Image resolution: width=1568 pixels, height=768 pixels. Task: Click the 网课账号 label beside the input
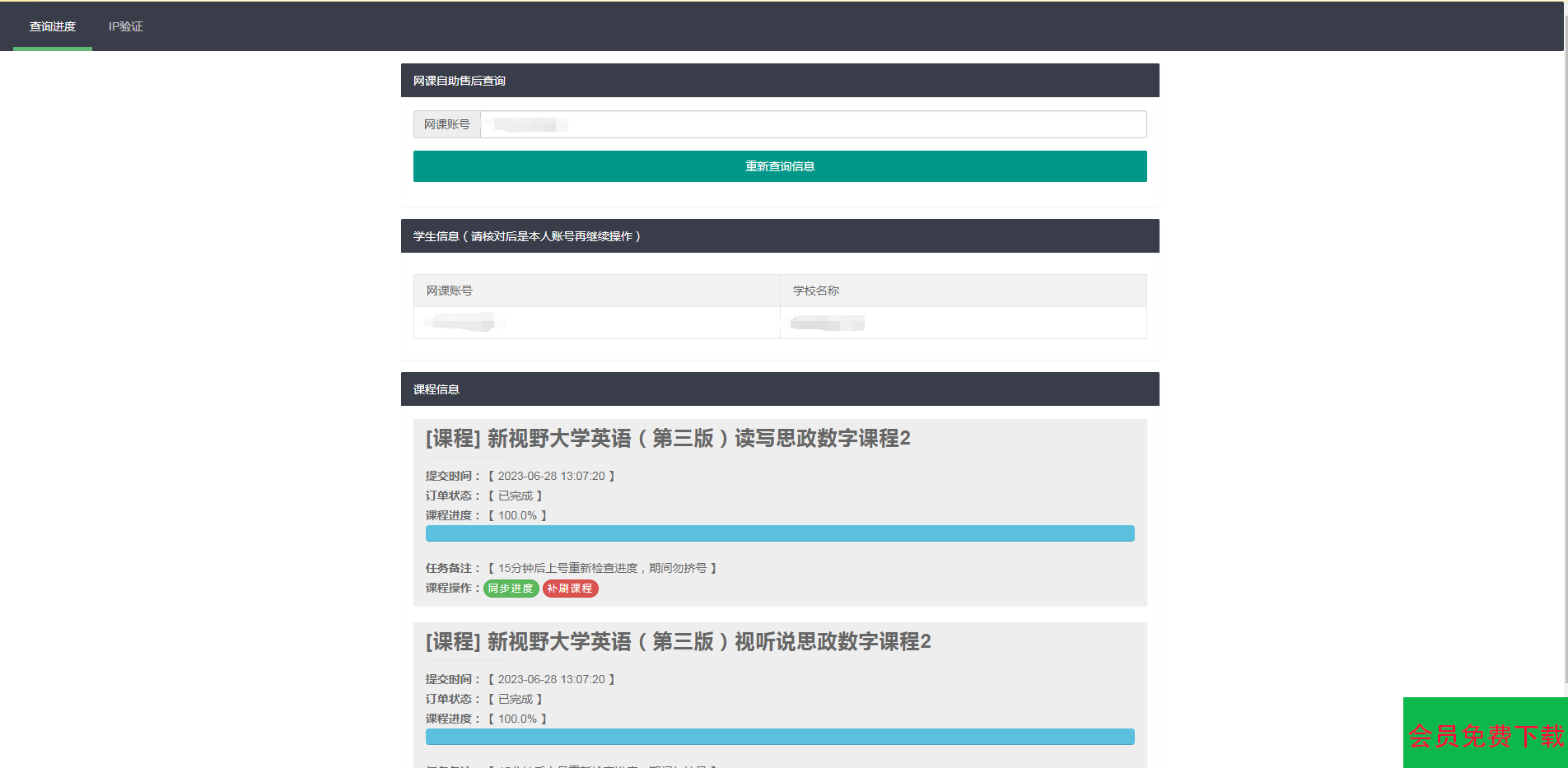pyautogui.click(x=447, y=124)
